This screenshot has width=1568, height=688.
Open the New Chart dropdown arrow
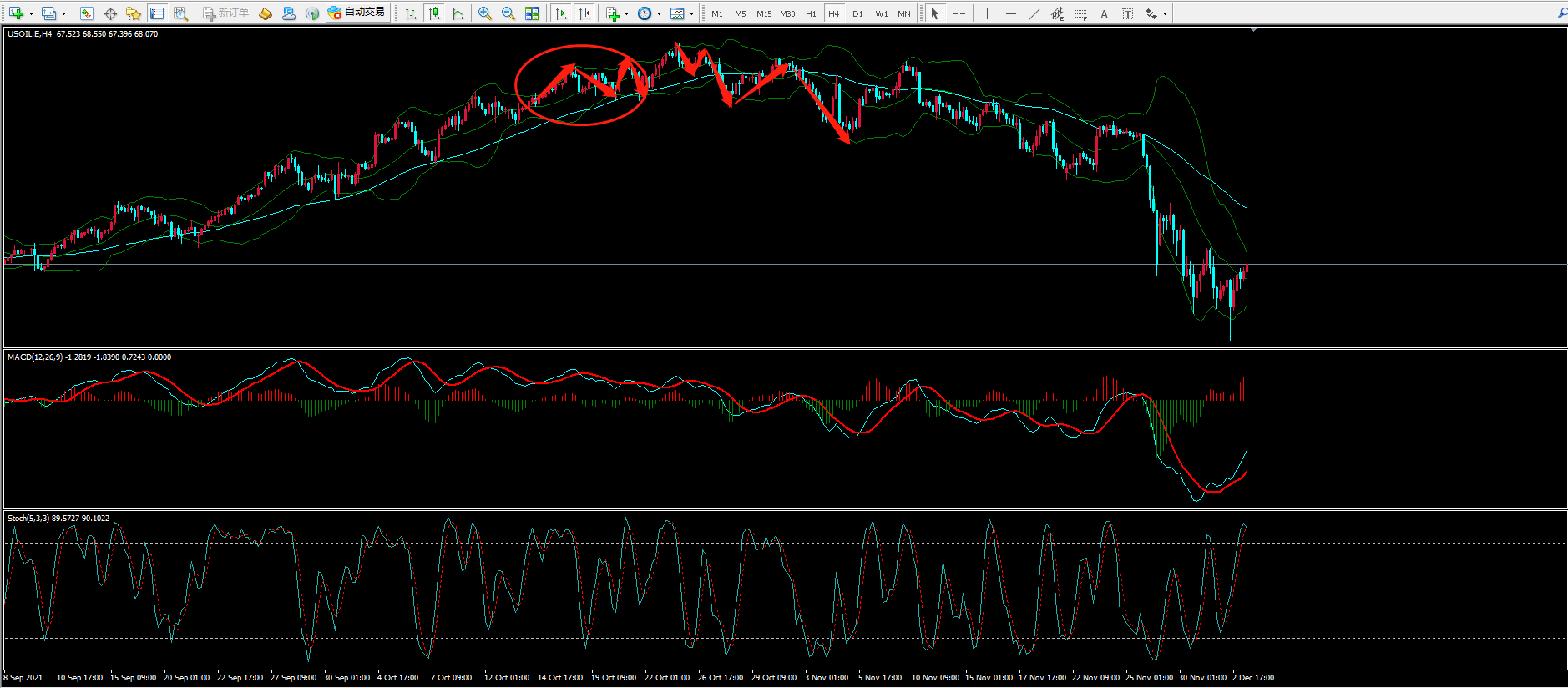coord(31,13)
